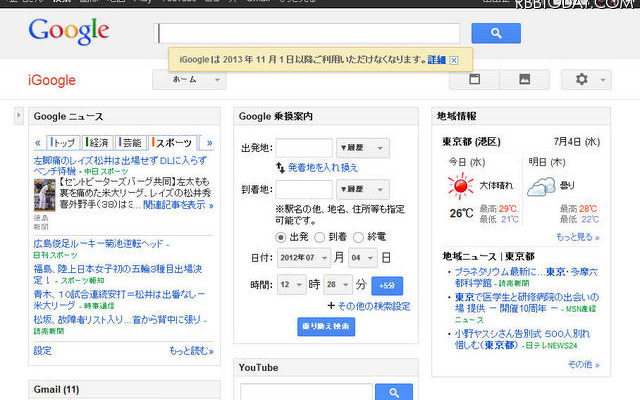Click the YouTube search input field
The width and height of the screenshot is (640, 400).
[x=307, y=392]
